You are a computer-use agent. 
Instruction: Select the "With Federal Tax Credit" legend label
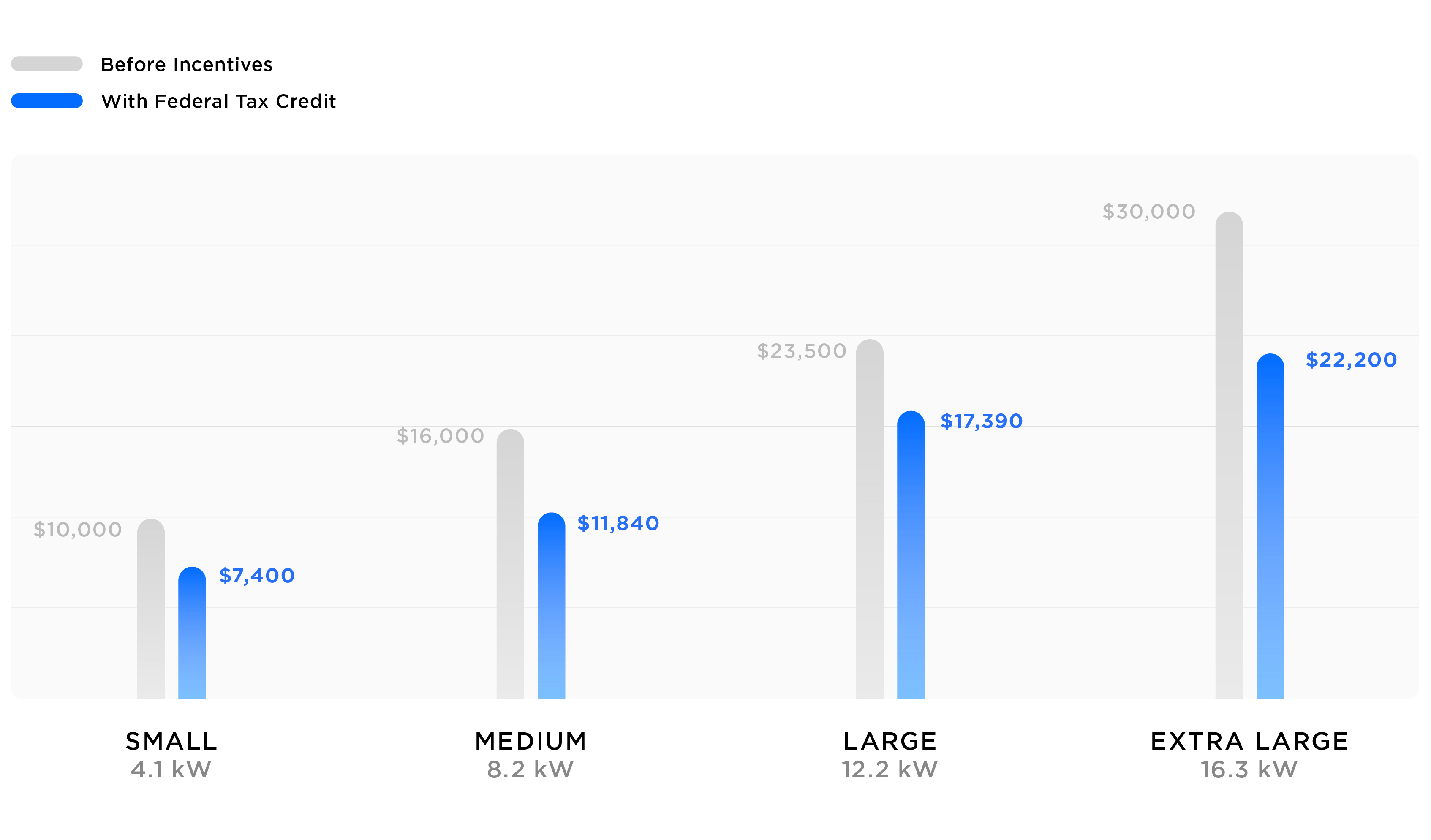(219, 101)
